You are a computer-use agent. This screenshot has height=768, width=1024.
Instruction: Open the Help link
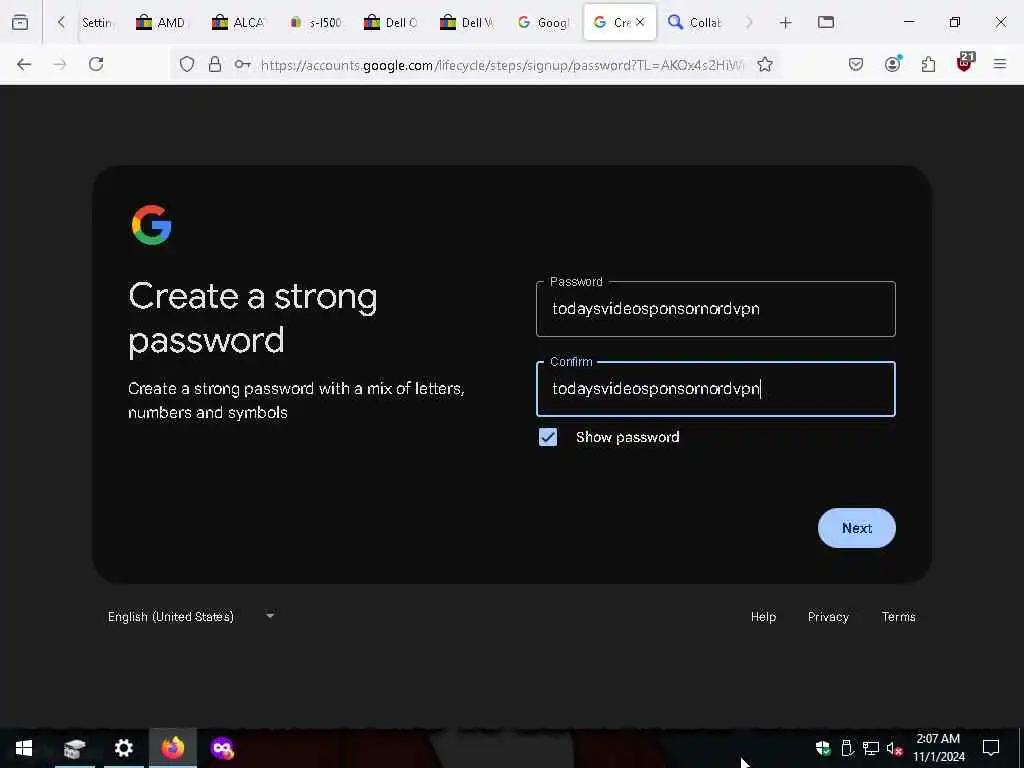point(763,616)
